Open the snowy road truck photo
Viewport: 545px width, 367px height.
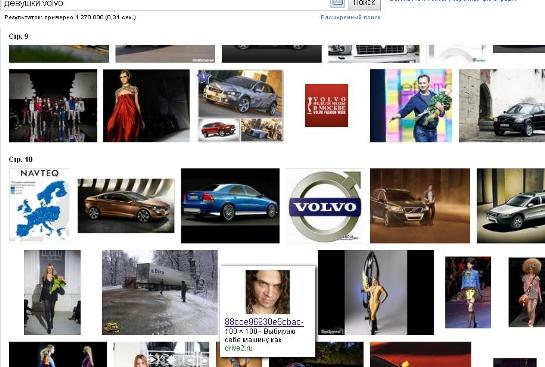160,292
